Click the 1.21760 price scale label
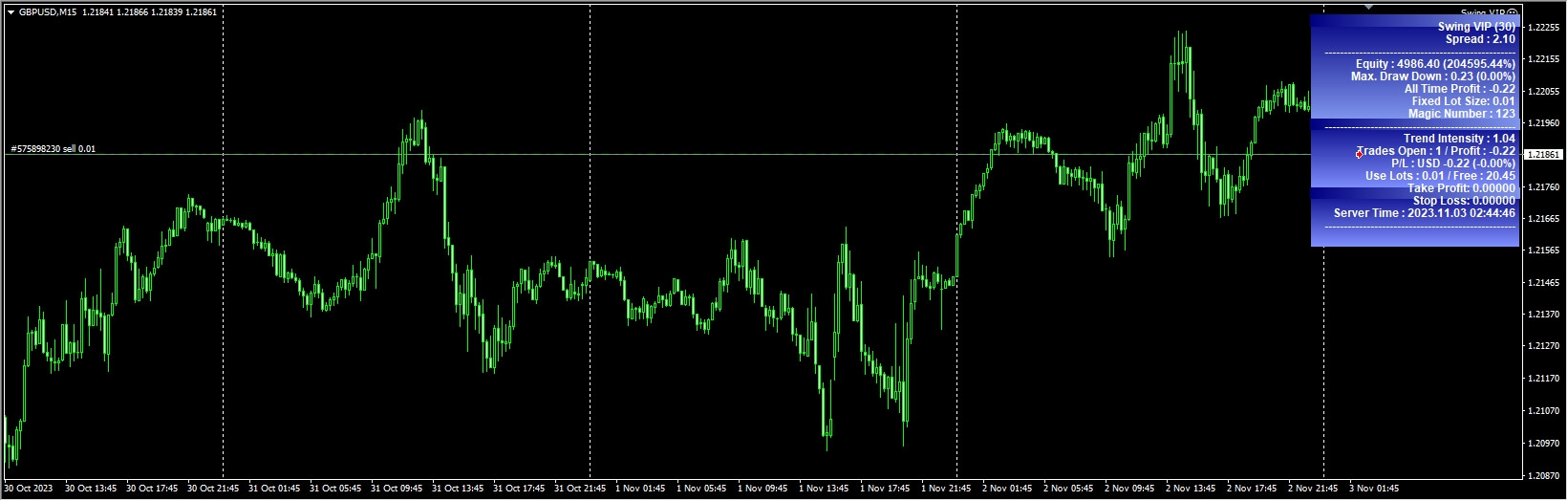This screenshot has width=1568, height=501. coord(1543,187)
